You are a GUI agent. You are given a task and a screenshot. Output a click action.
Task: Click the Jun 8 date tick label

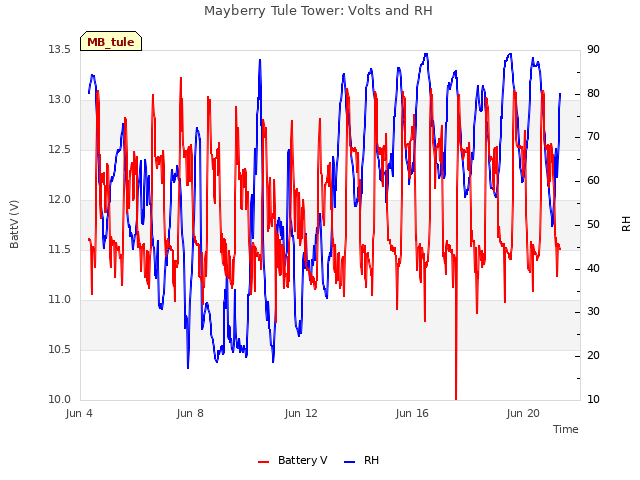tap(190, 413)
